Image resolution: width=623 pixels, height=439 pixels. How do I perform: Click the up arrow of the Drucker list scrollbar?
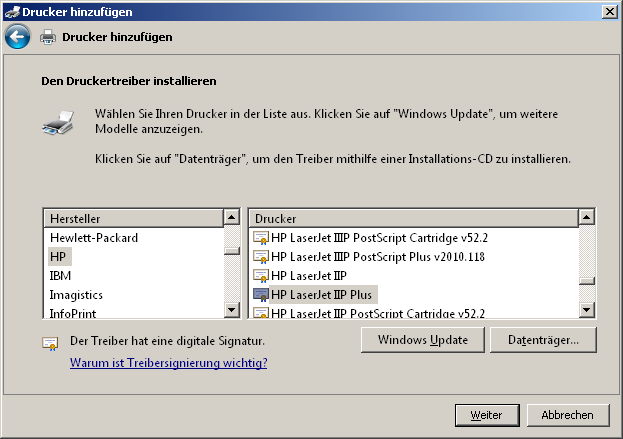click(x=586, y=217)
